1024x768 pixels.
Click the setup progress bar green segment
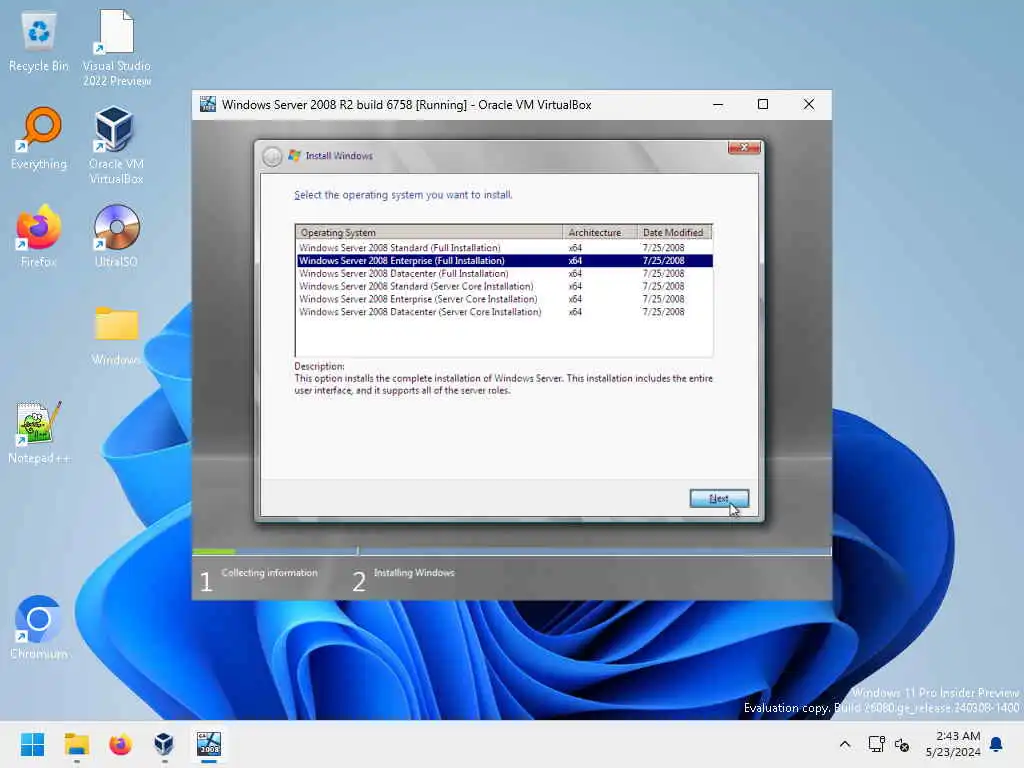point(214,552)
